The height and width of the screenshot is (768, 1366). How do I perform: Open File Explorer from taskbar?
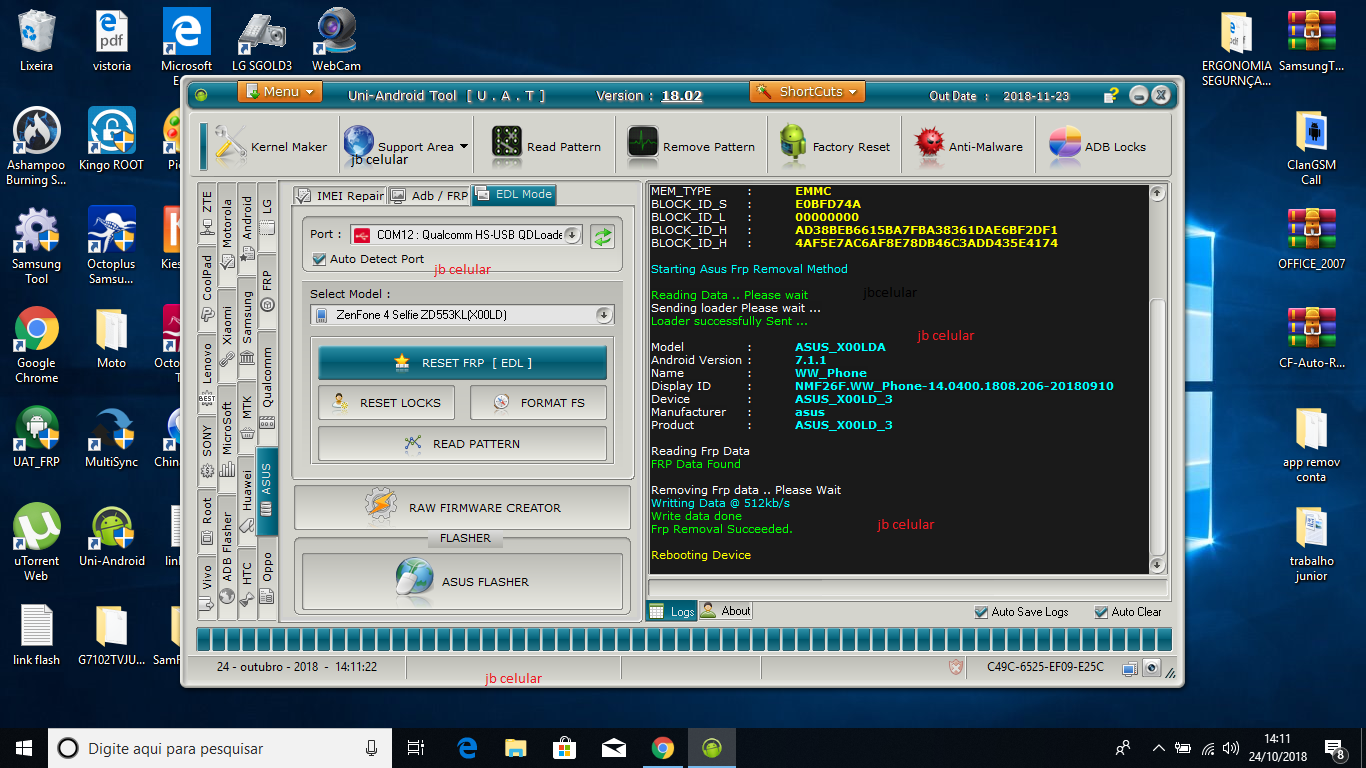(516, 748)
